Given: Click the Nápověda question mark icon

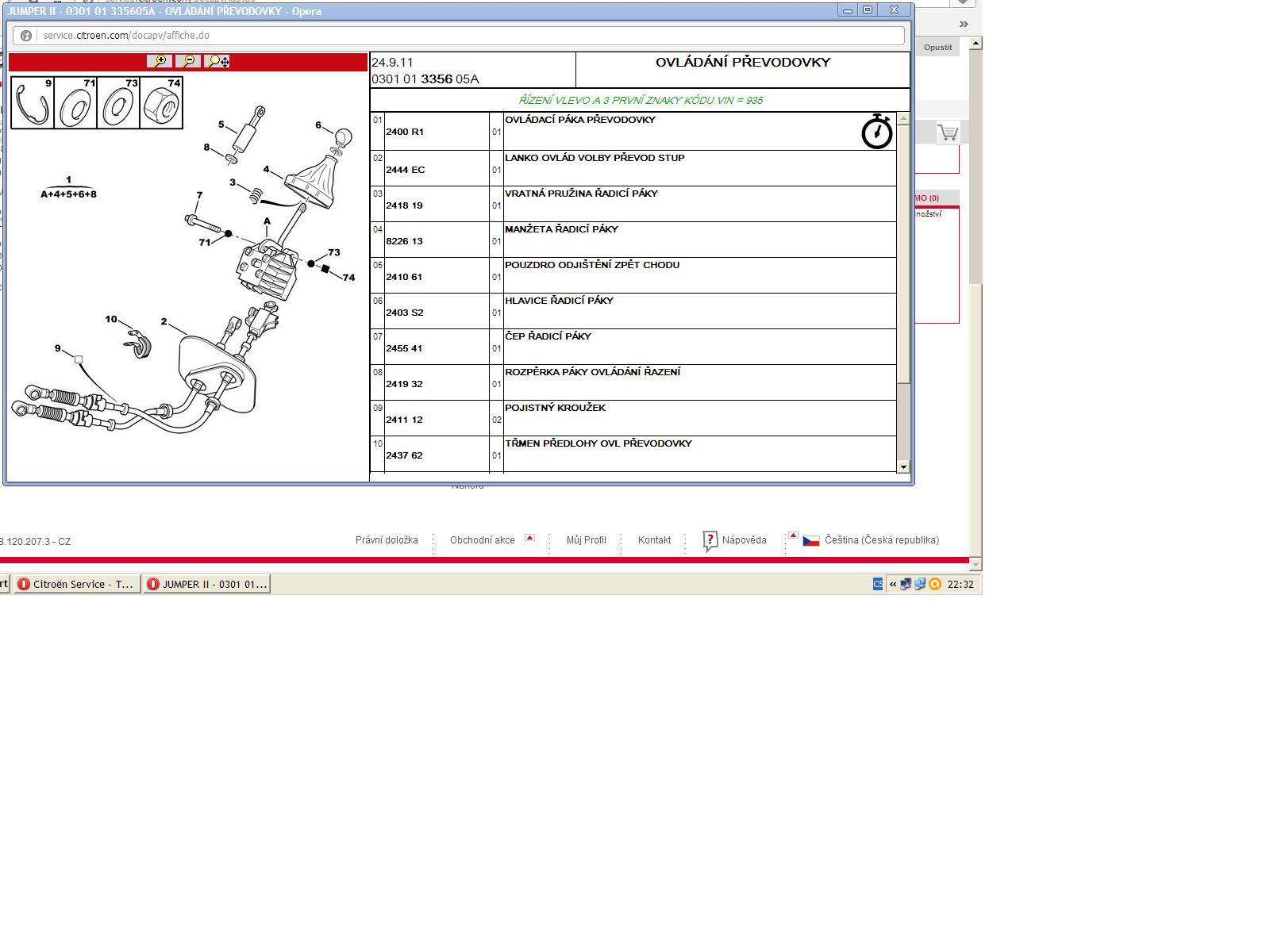Looking at the screenshot, I should tap(710, 541).
